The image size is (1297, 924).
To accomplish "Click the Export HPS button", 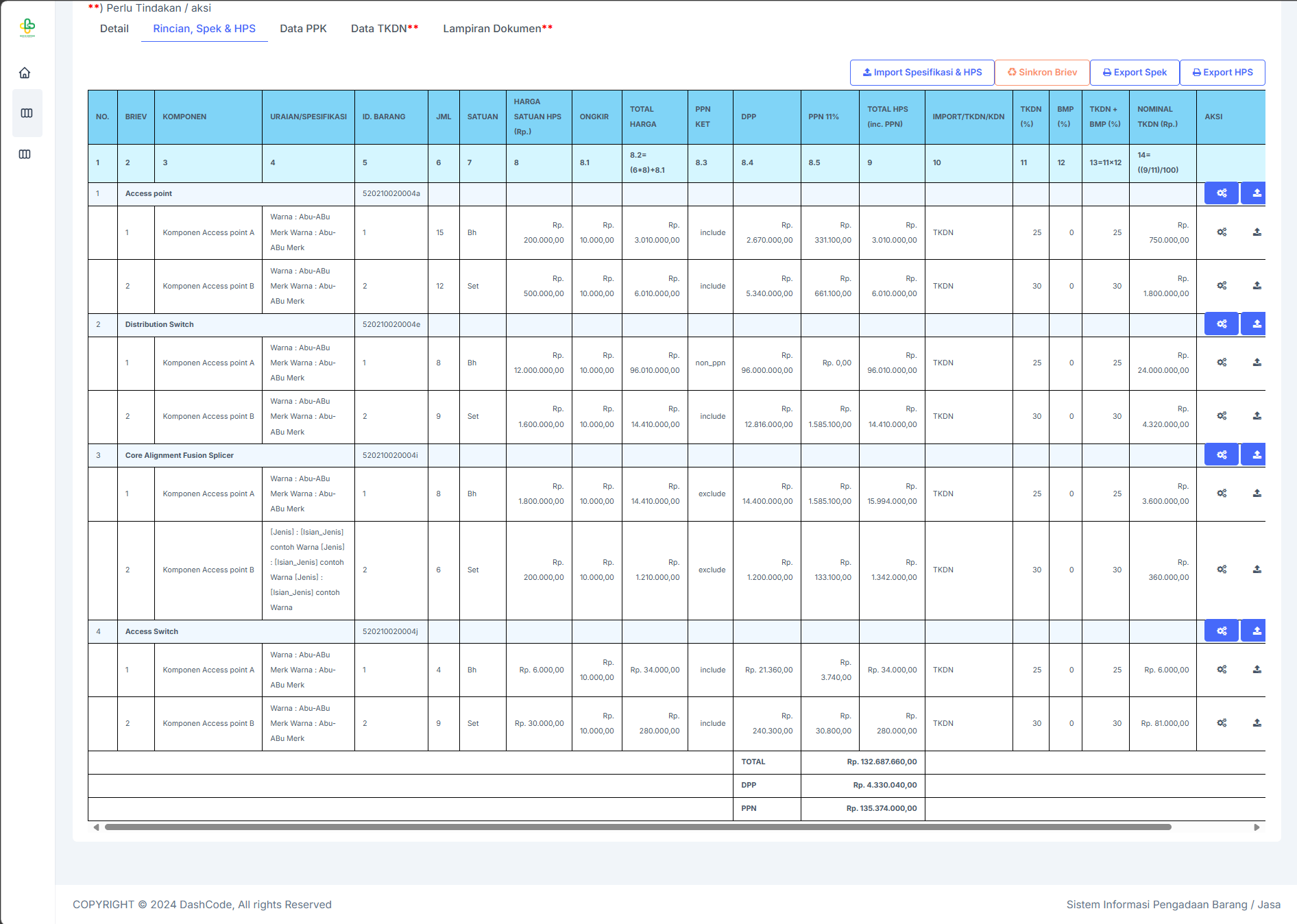I will 1222,73.
